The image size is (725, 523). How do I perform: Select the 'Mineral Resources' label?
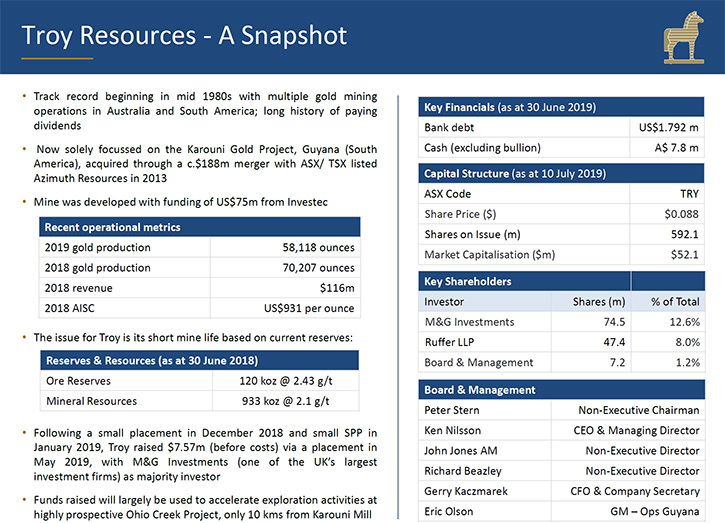point(92,401)
